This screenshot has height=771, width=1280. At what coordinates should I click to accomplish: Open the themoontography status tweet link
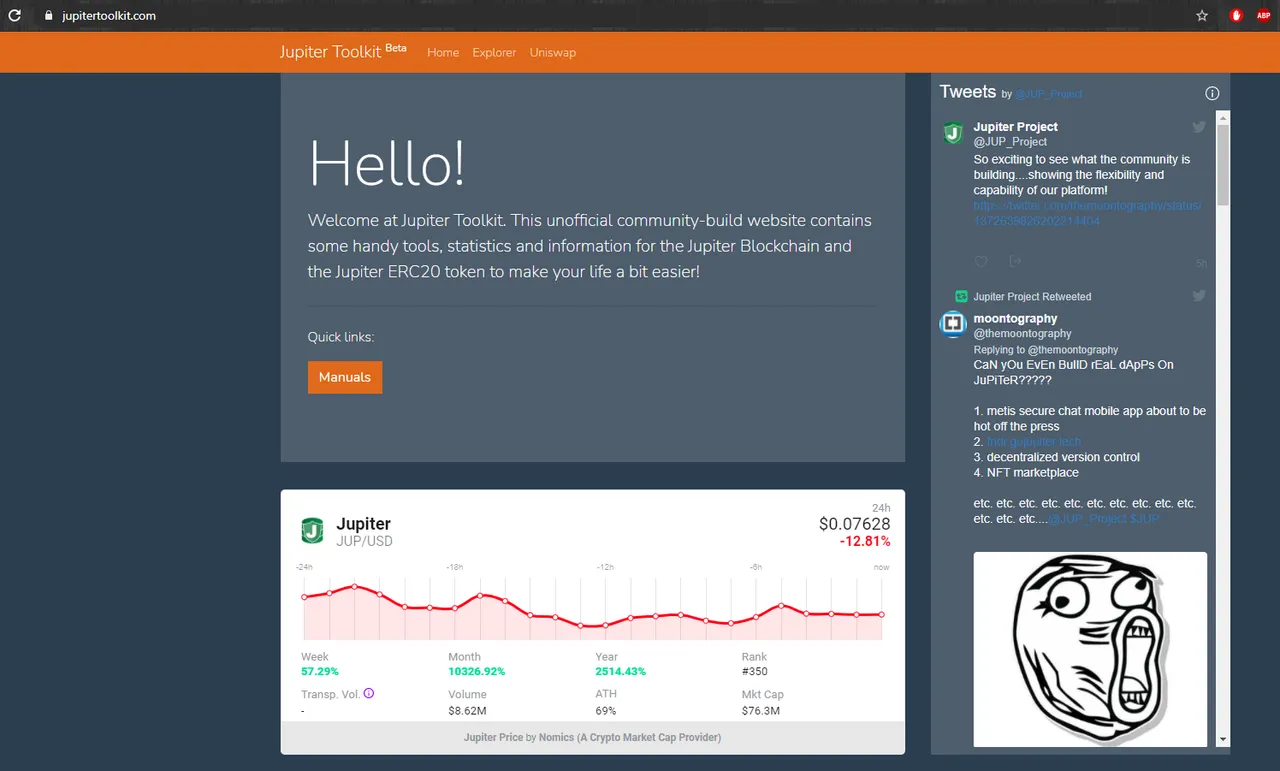tap(1087, 213)
